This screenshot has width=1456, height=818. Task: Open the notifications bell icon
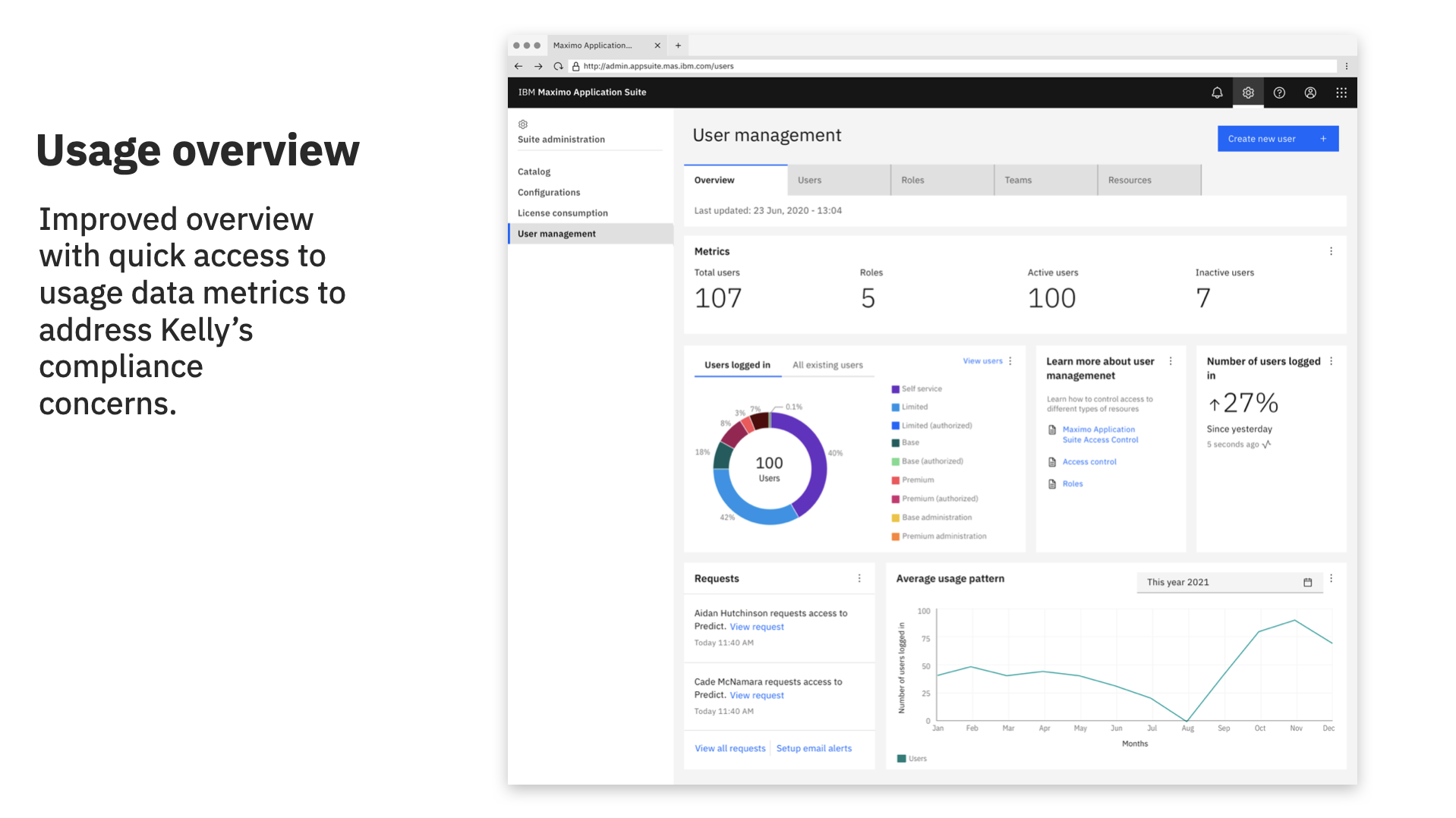pyautogui.click(x=1217, y=93)
